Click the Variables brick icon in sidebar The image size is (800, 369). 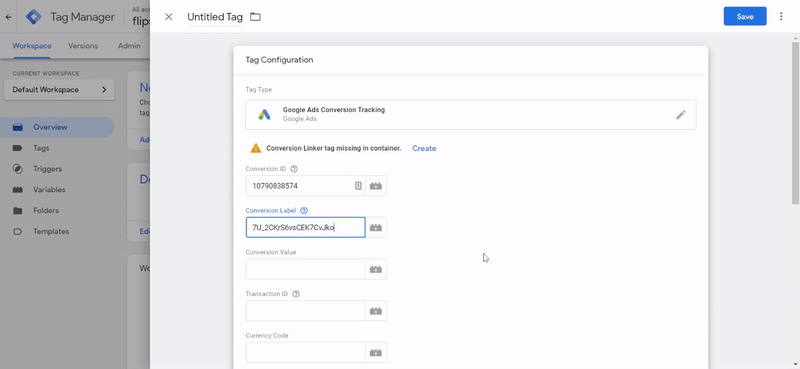[x=17, y=190]
